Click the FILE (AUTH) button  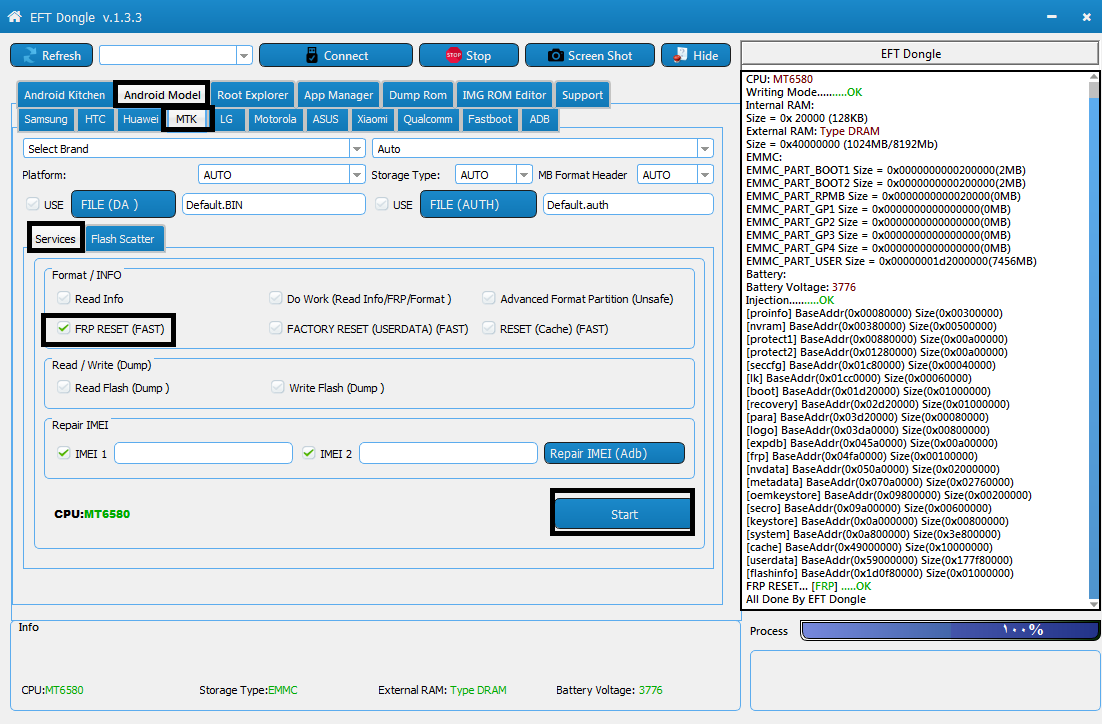click(x=478, y=204)
